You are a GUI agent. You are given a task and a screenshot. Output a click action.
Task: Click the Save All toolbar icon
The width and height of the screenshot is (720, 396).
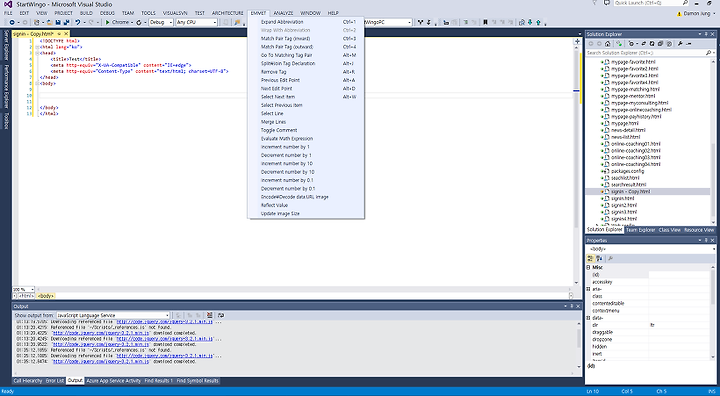(67, 22)
